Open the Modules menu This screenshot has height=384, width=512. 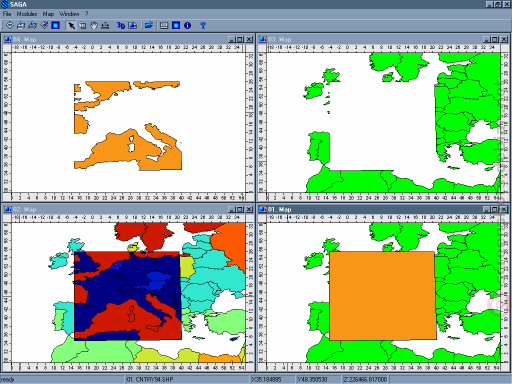click(27, 14)
